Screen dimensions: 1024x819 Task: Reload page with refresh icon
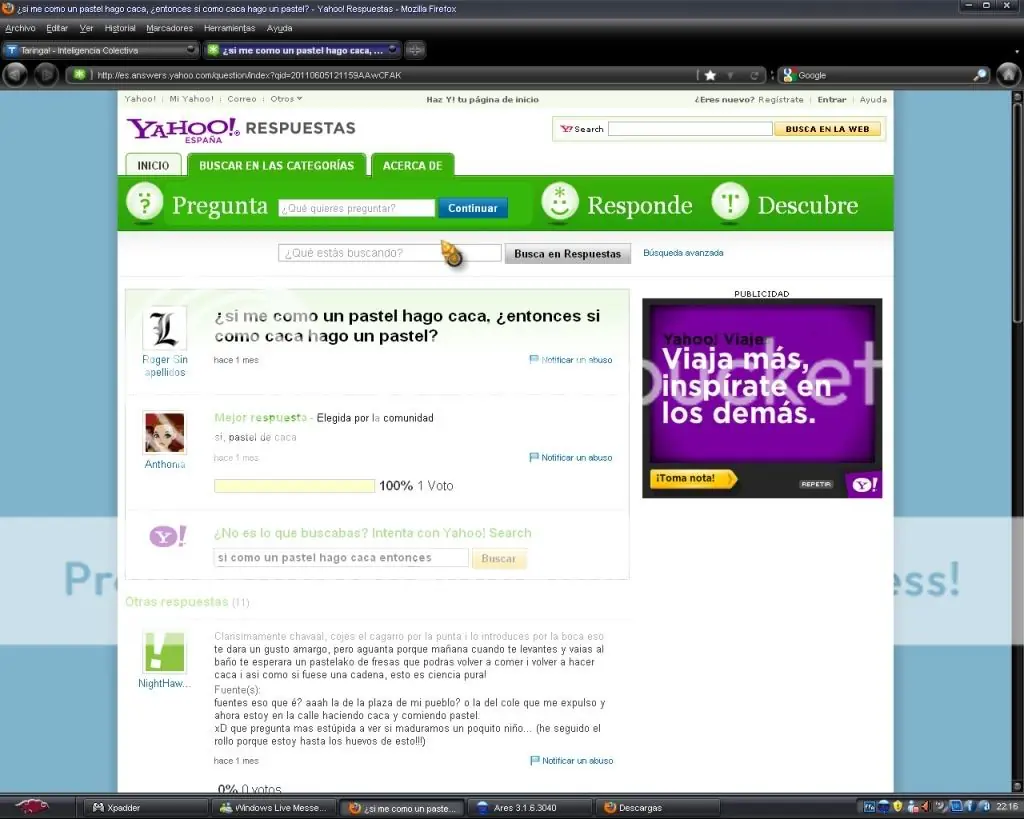754,76
